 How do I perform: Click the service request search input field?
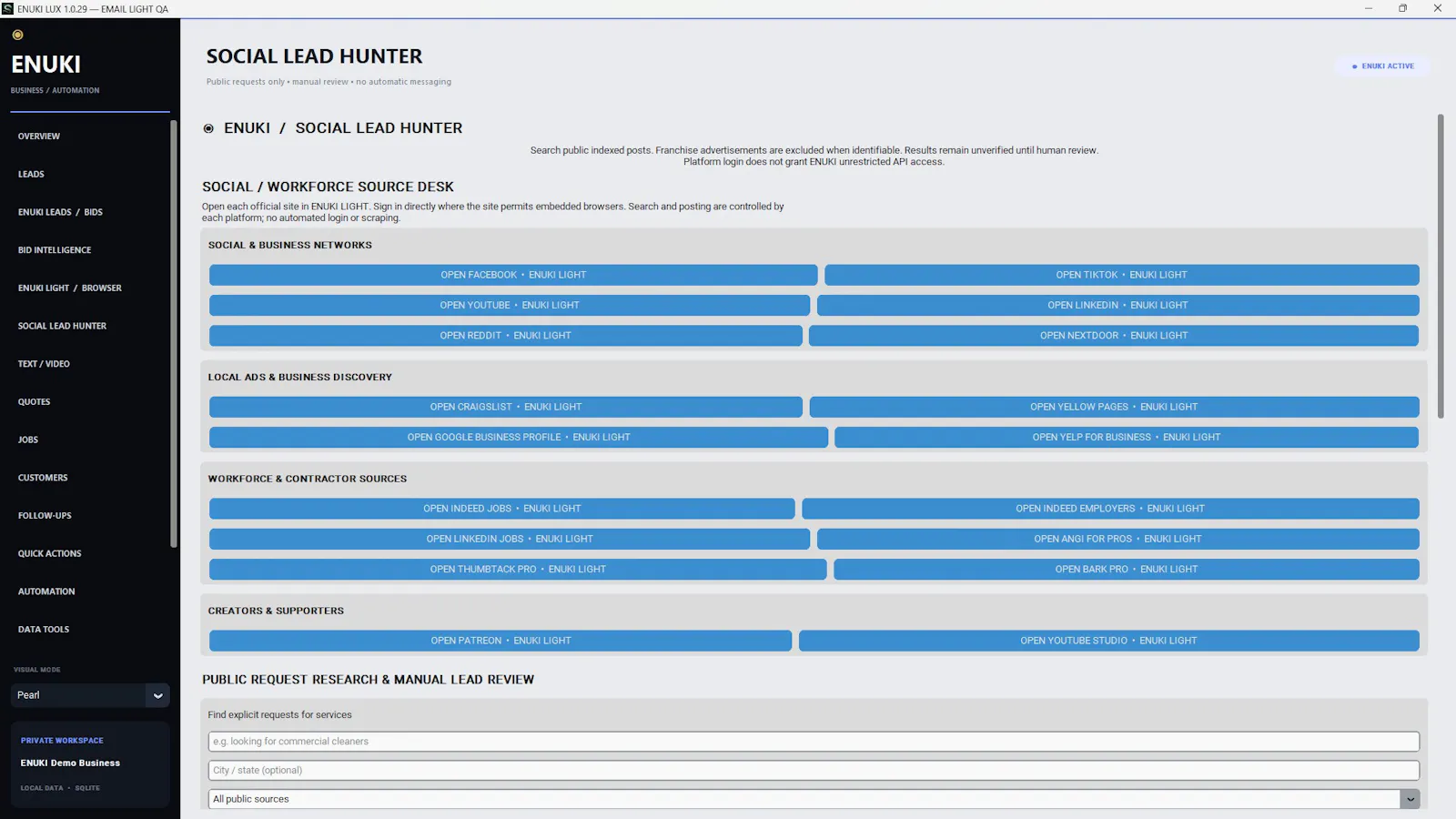(x=814, y=742)
